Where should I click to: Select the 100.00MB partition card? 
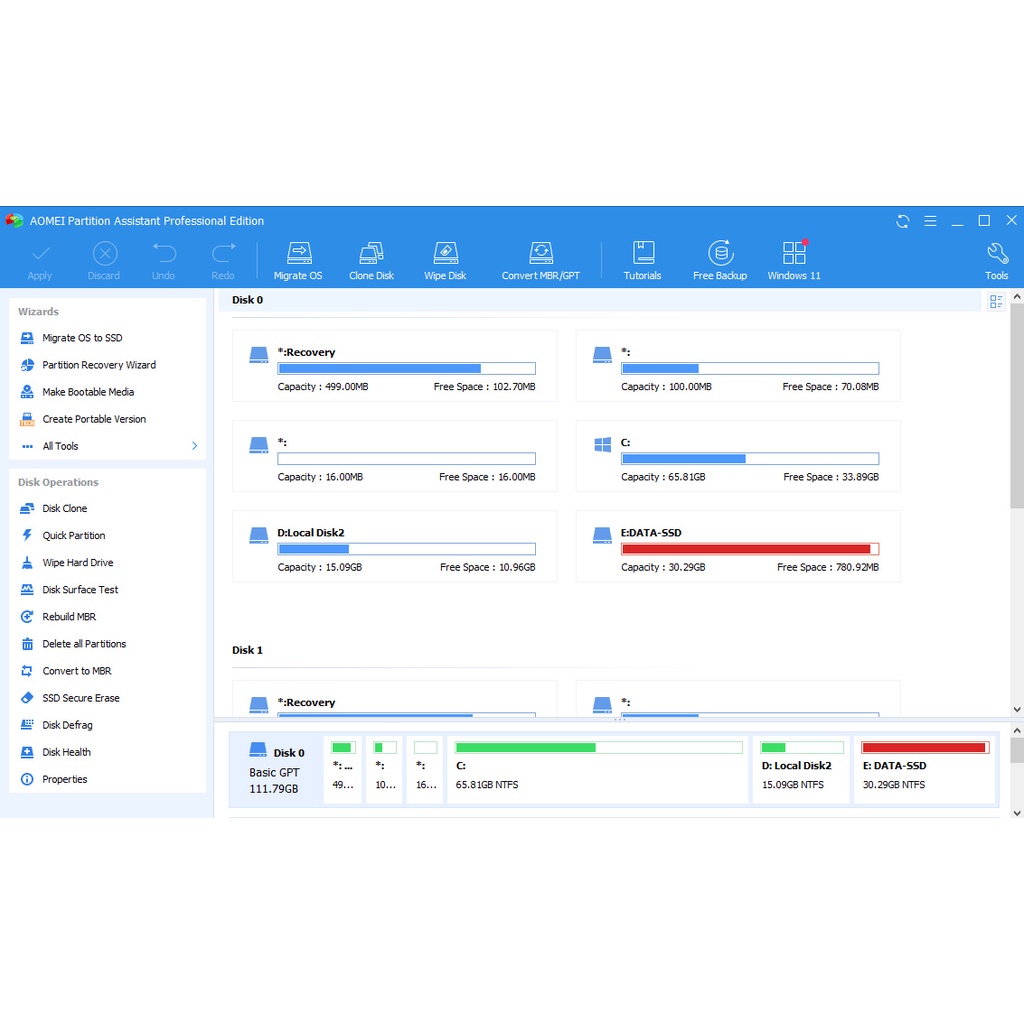[x=738, y=366]
